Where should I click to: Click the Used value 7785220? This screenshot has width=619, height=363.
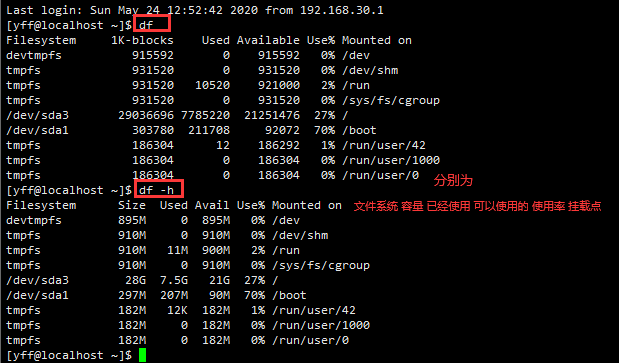coord(205,115)
